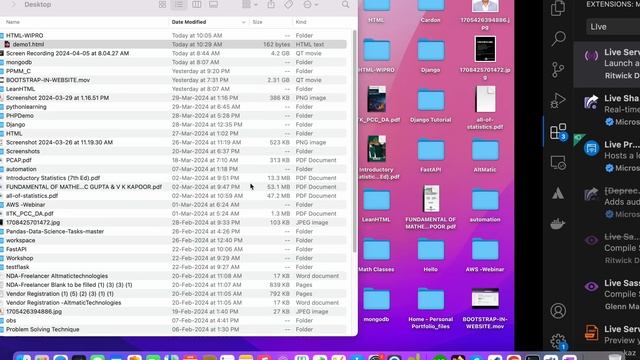Select AWS -Webinar folder on desktop
Screen dimensions: 640x360
[485, 254]
